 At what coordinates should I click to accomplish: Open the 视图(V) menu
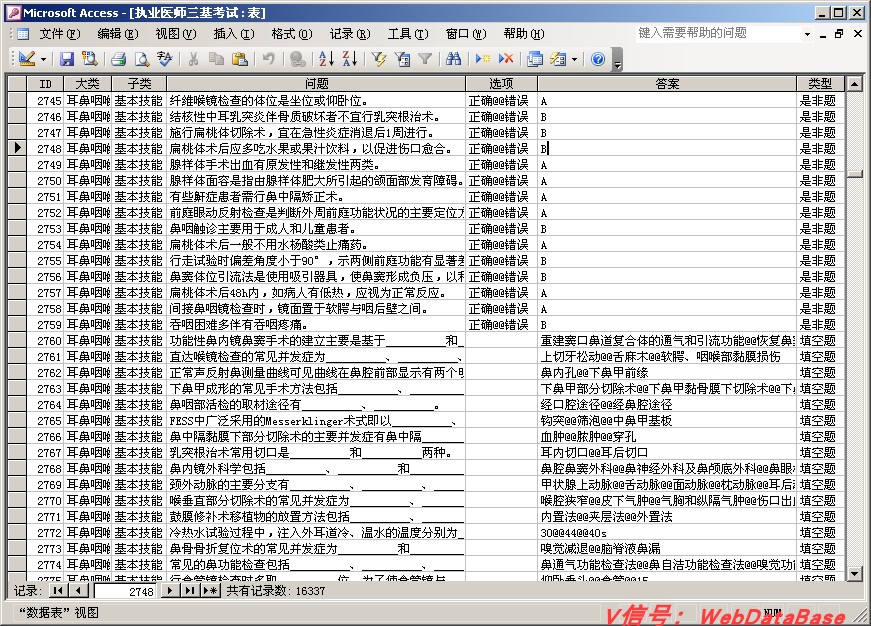point(176,34)
